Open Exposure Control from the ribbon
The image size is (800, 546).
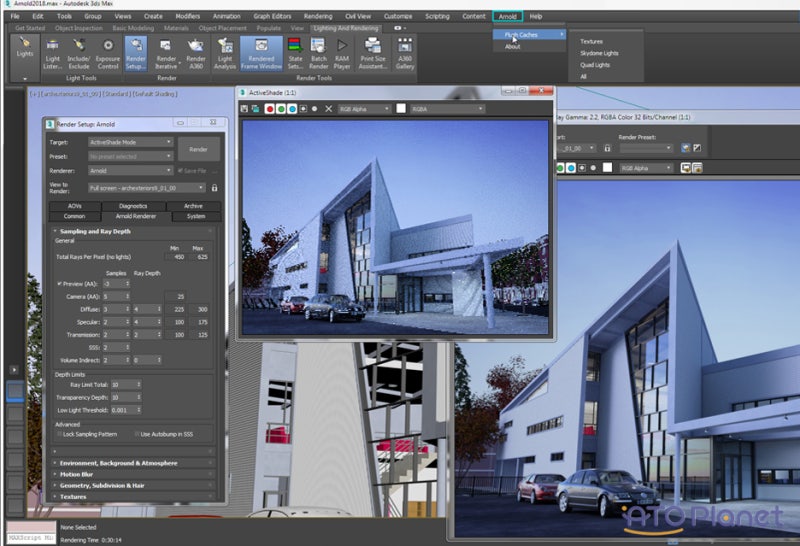click(x=108, y=54)
